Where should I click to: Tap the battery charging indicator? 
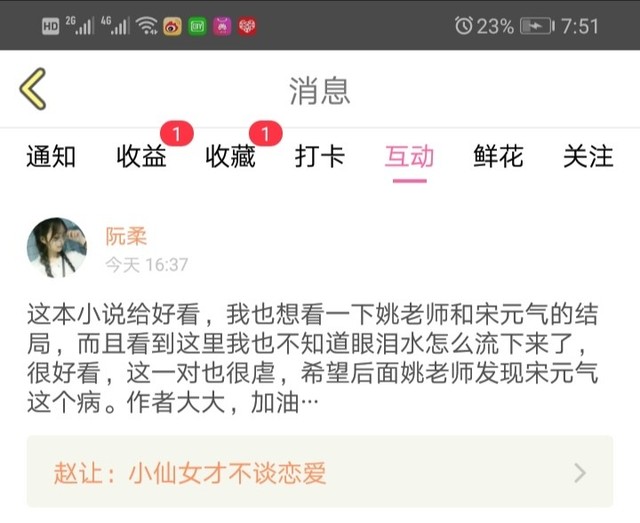(538, 27)
